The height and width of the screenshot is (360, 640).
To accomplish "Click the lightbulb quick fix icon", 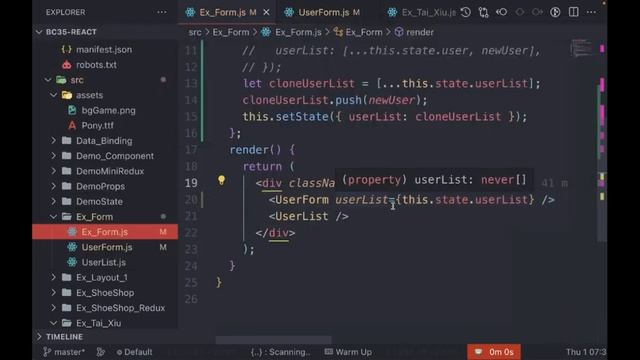I will (221, 180).
